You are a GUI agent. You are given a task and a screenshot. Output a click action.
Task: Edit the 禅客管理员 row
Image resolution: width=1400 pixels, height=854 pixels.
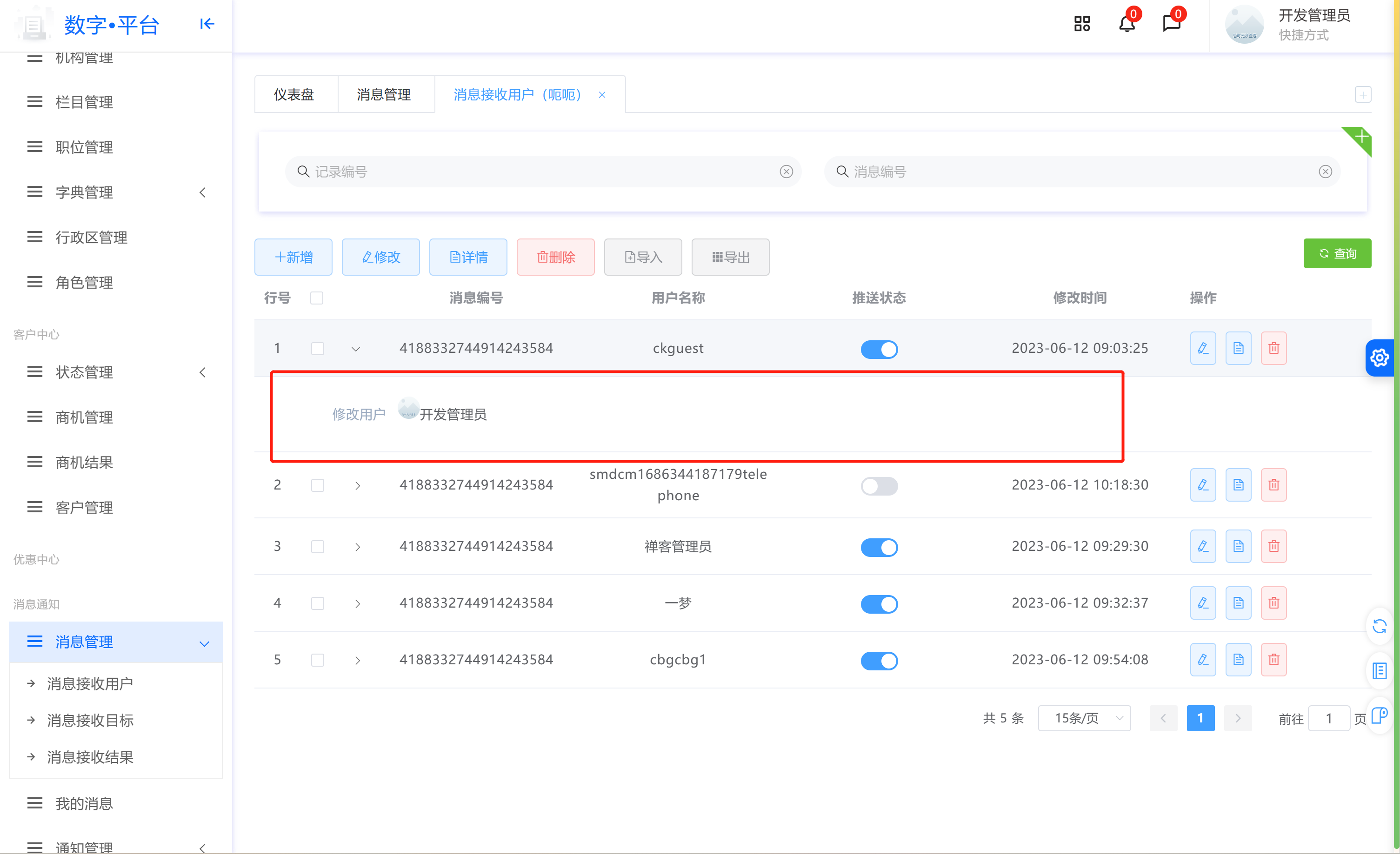pyautogui.click(x=1203, y=546)
